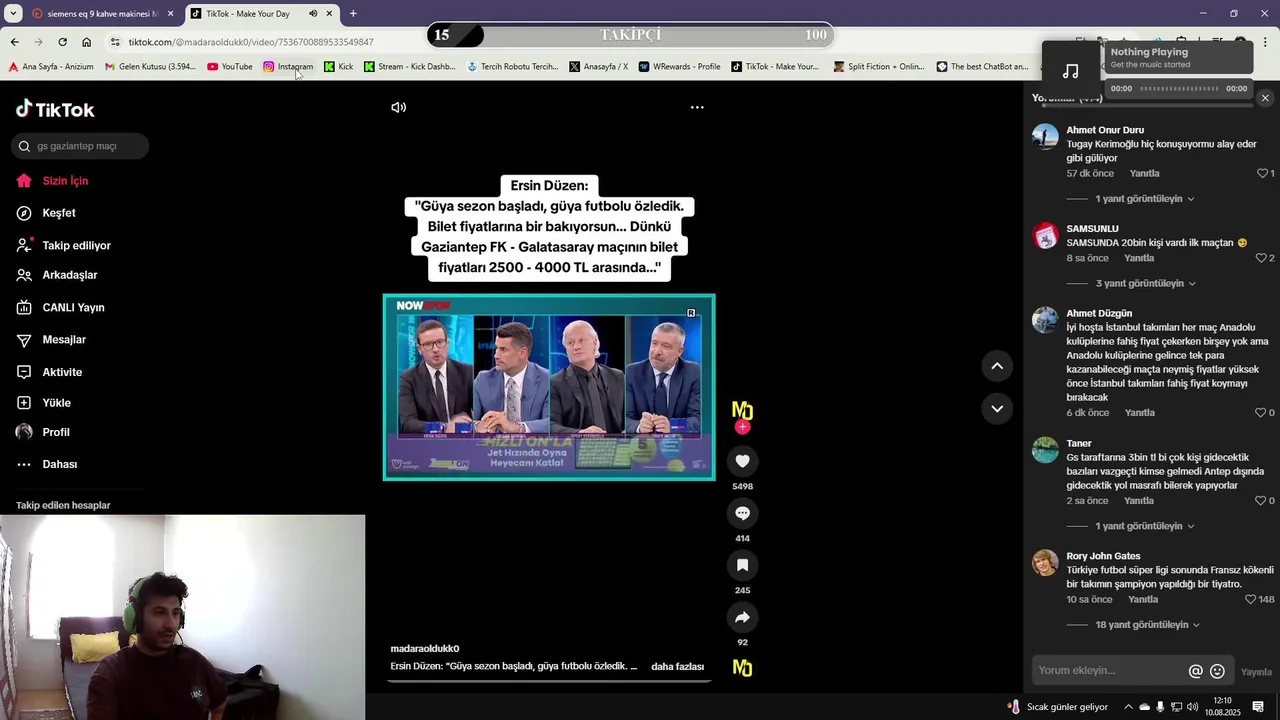
Task: Follow the creator with the red plus badge
Action: (742, 427)
